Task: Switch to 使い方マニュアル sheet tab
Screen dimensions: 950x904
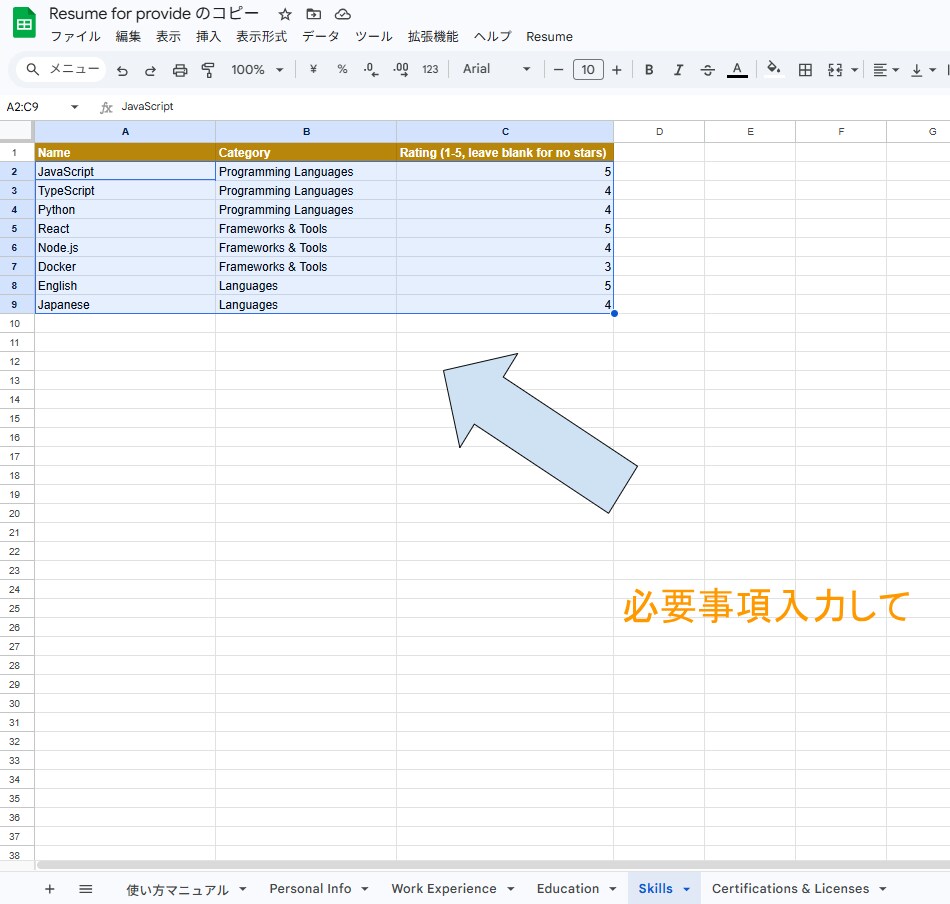Action: 177,889
